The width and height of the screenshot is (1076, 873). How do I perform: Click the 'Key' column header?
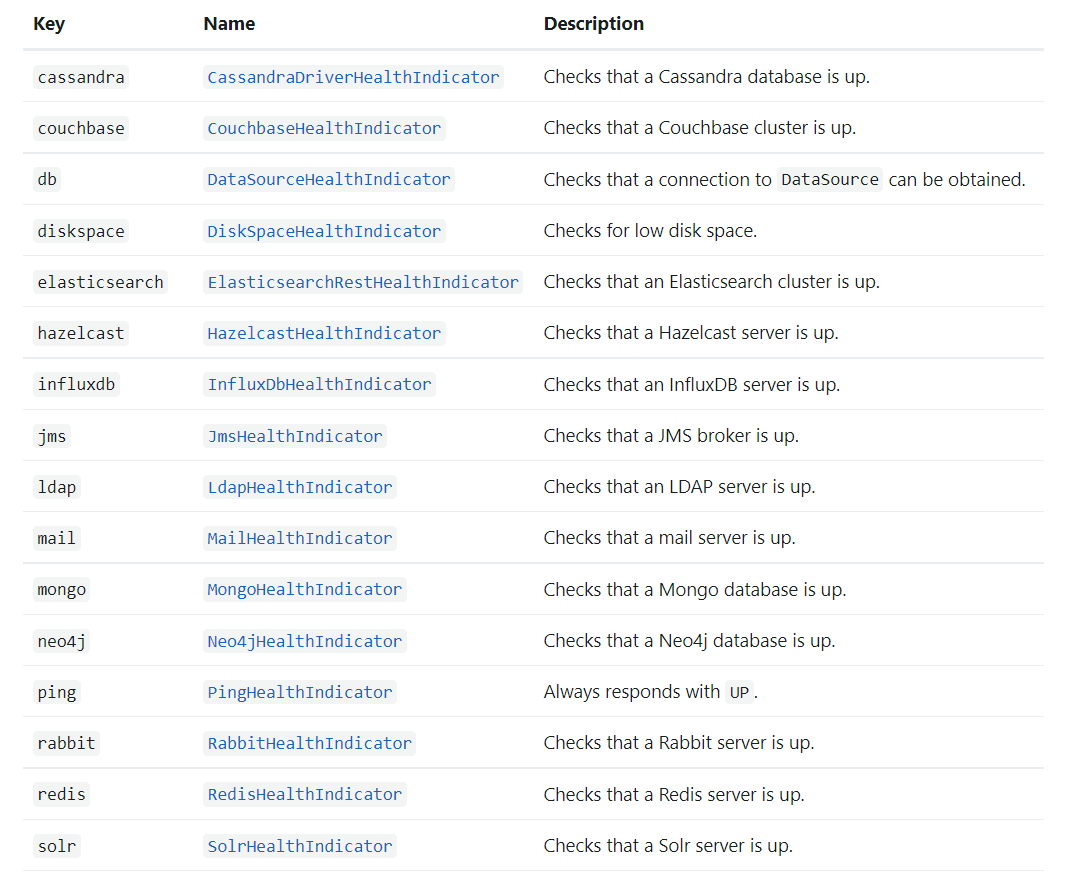(x=49, y=24)
